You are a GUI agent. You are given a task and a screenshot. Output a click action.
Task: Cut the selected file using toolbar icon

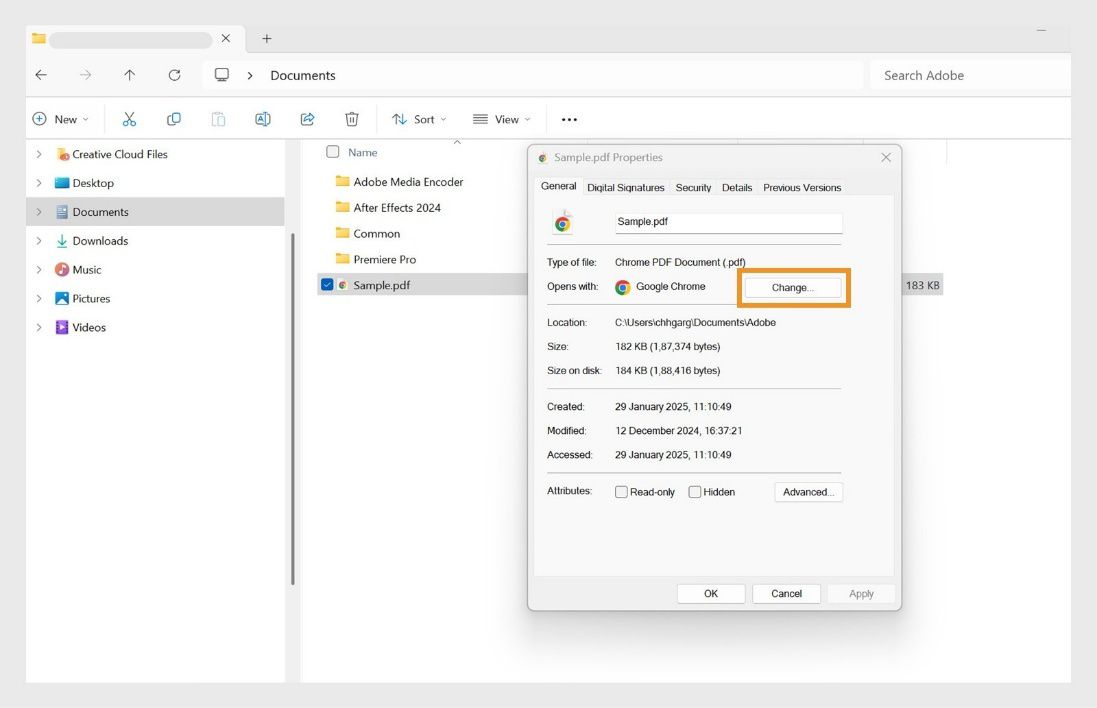pos(129,118)
